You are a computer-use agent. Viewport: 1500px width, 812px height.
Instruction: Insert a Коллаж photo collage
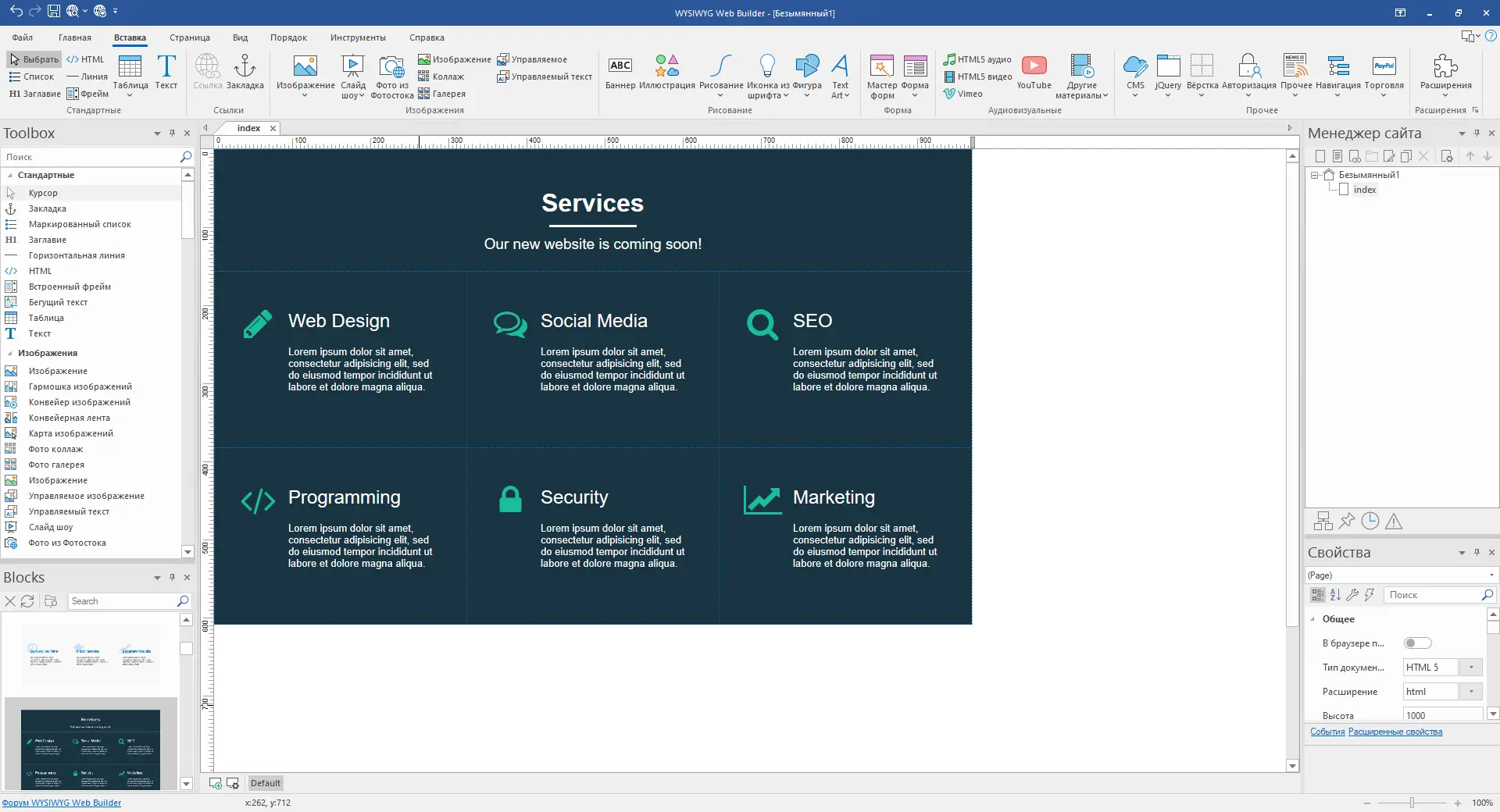[x=441, y=77]
